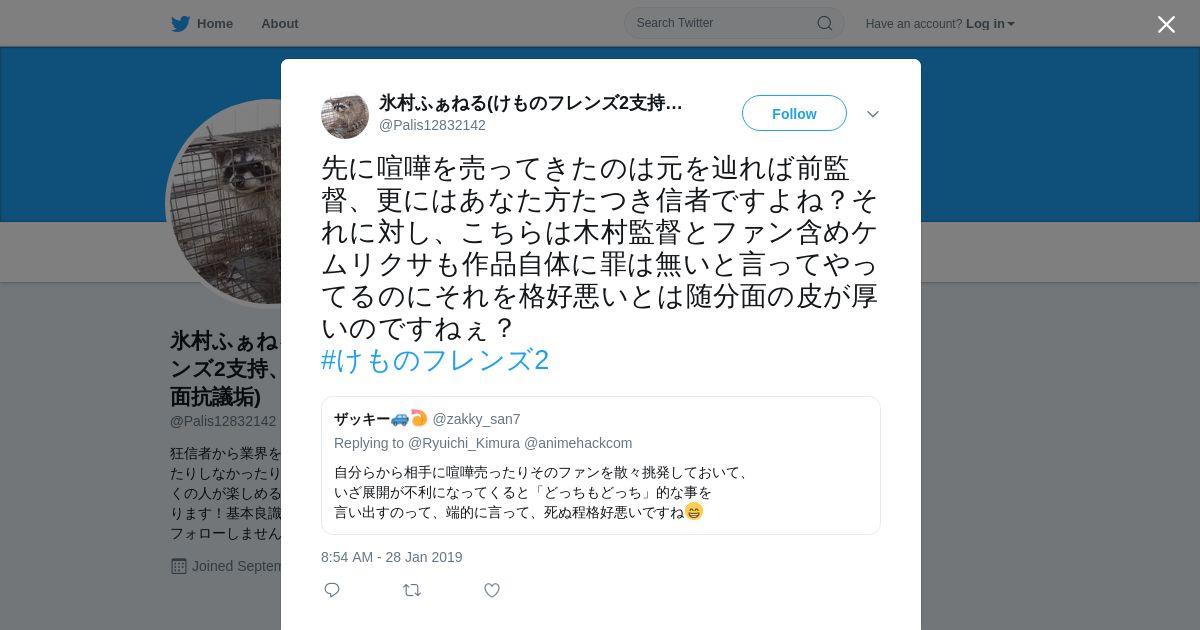The image size is (1200, 630).
Task: Open the @animehackcom mention link
Action: coord(578,443)
